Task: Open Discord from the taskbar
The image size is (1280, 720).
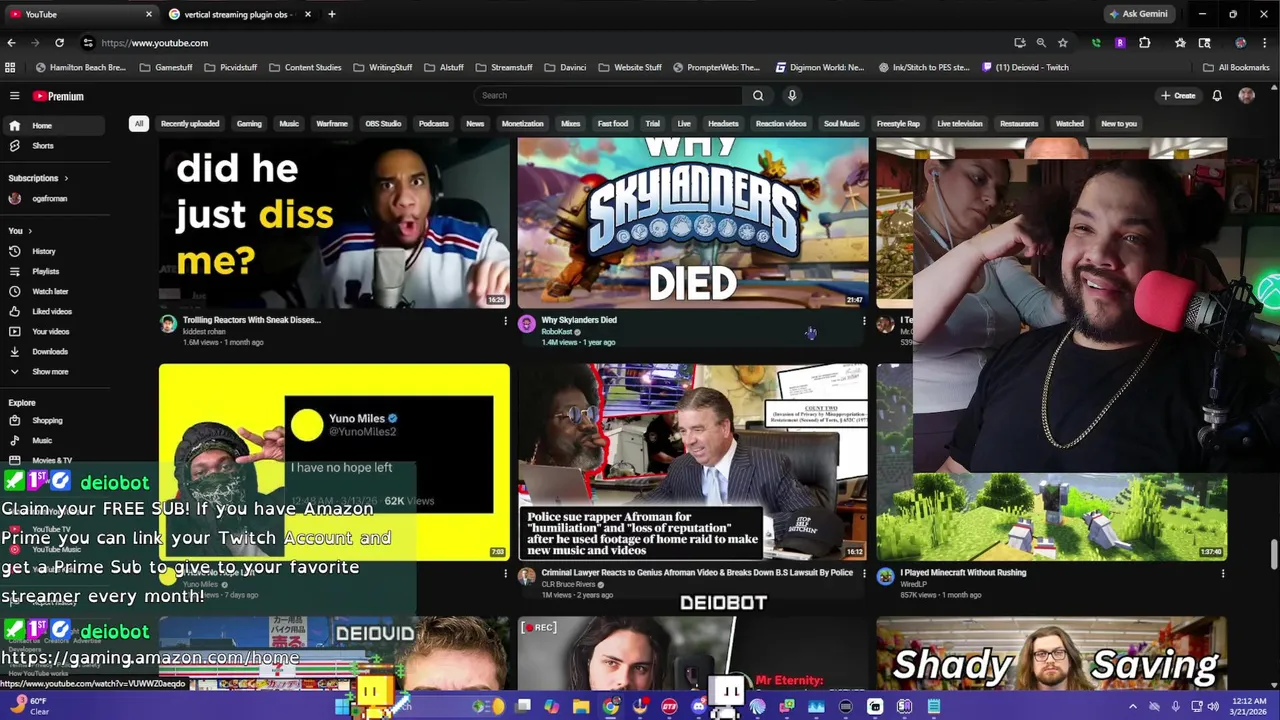Action: tap(699, 707)
